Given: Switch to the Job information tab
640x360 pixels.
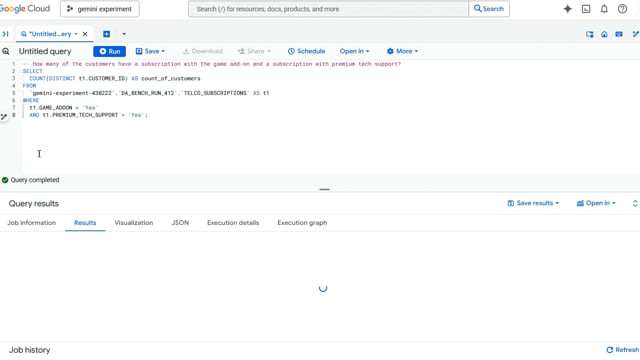Looking at the screenshot, I should [31, 222].
